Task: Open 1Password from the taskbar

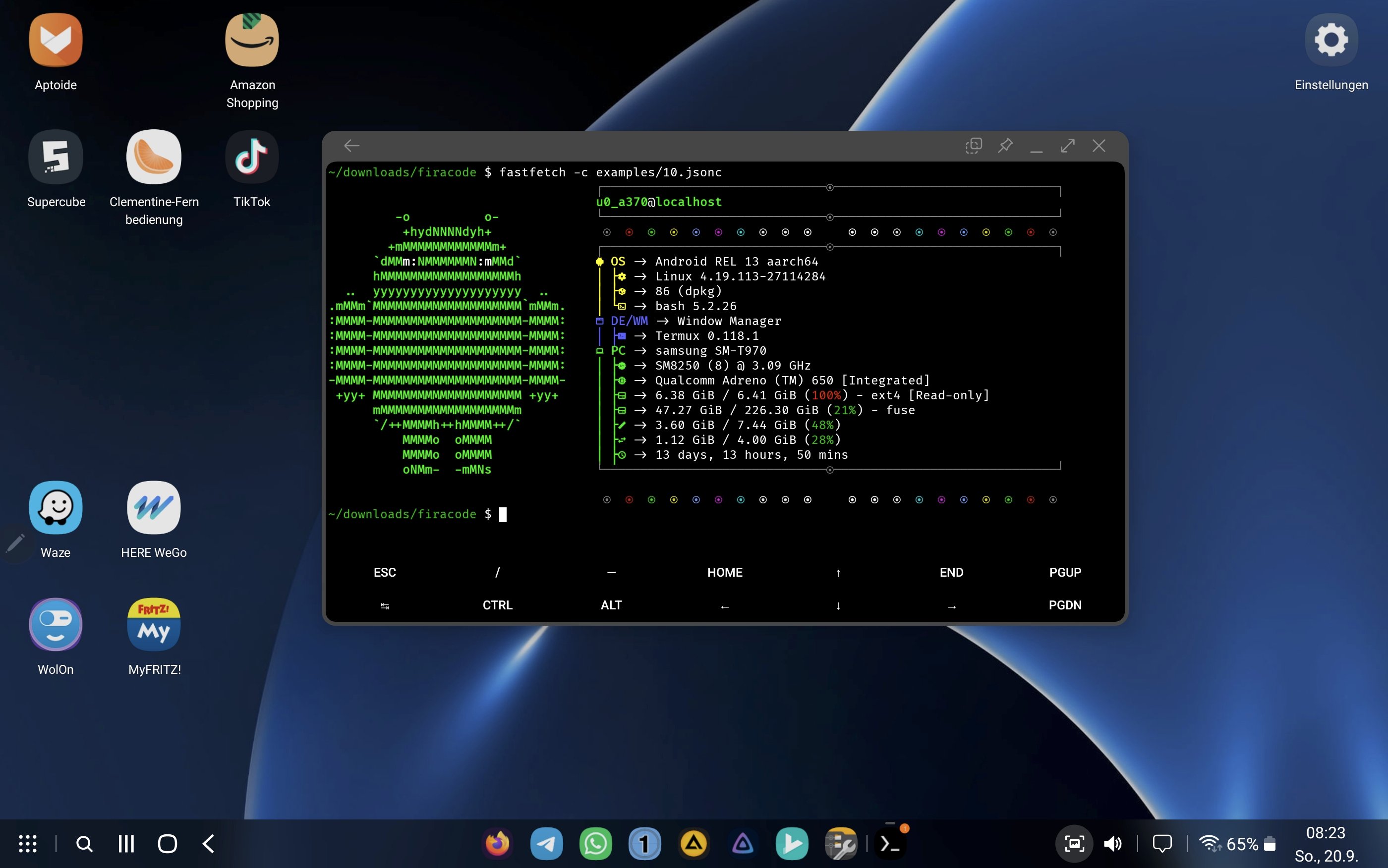Action: click(644, 843)
